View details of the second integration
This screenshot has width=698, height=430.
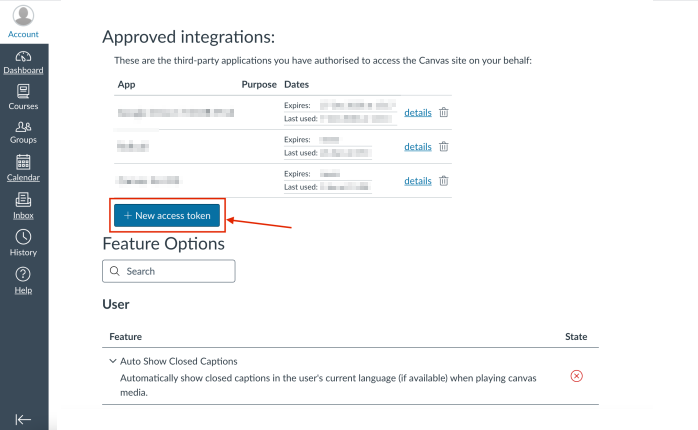click(x=418, y=147)
